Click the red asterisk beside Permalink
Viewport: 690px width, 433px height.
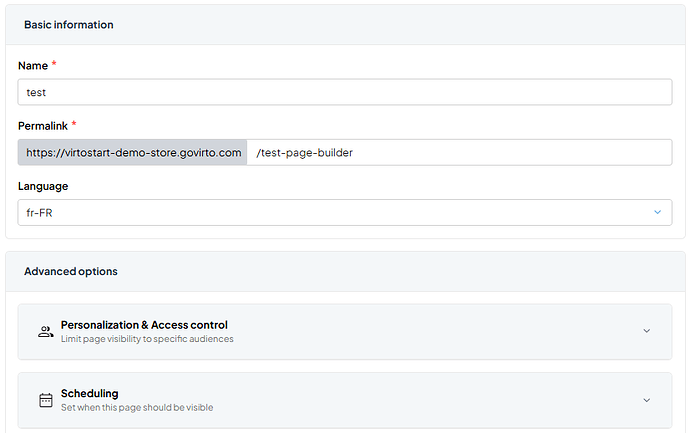click(x=74, y=125)
